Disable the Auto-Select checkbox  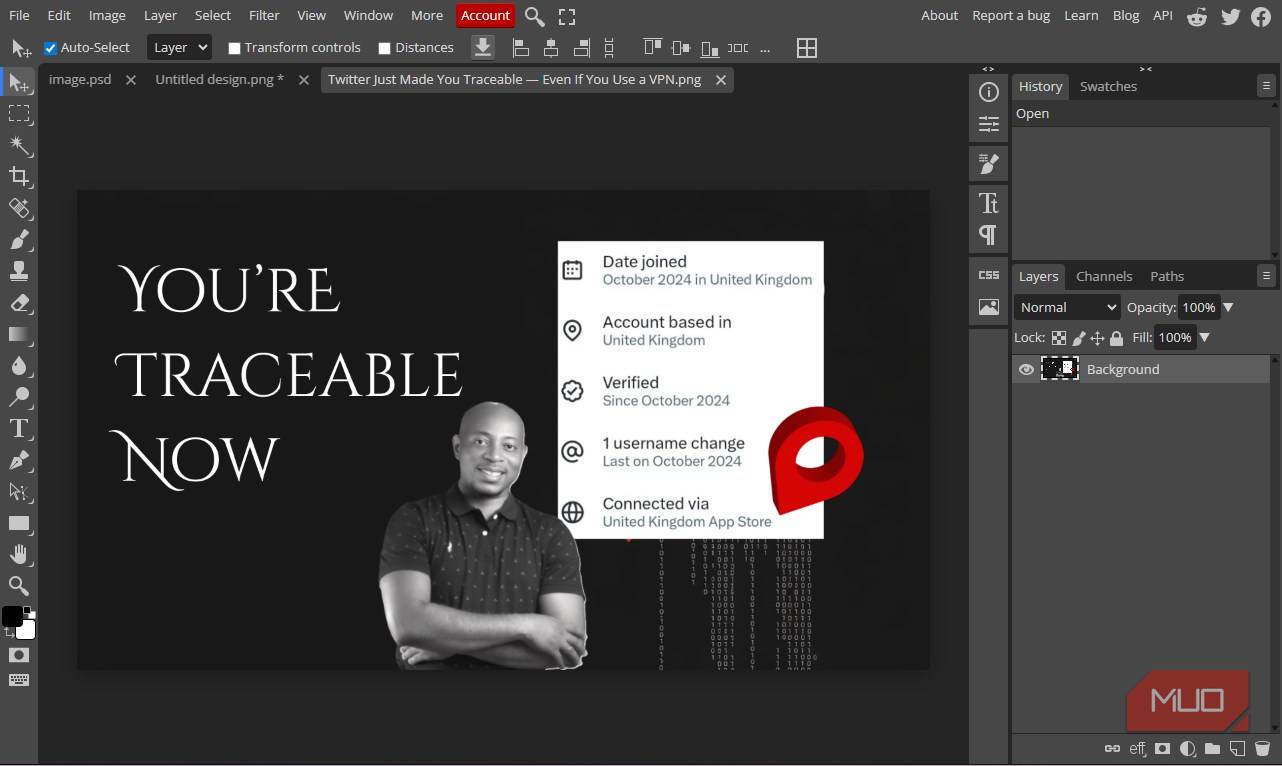[x=51, y=48]
